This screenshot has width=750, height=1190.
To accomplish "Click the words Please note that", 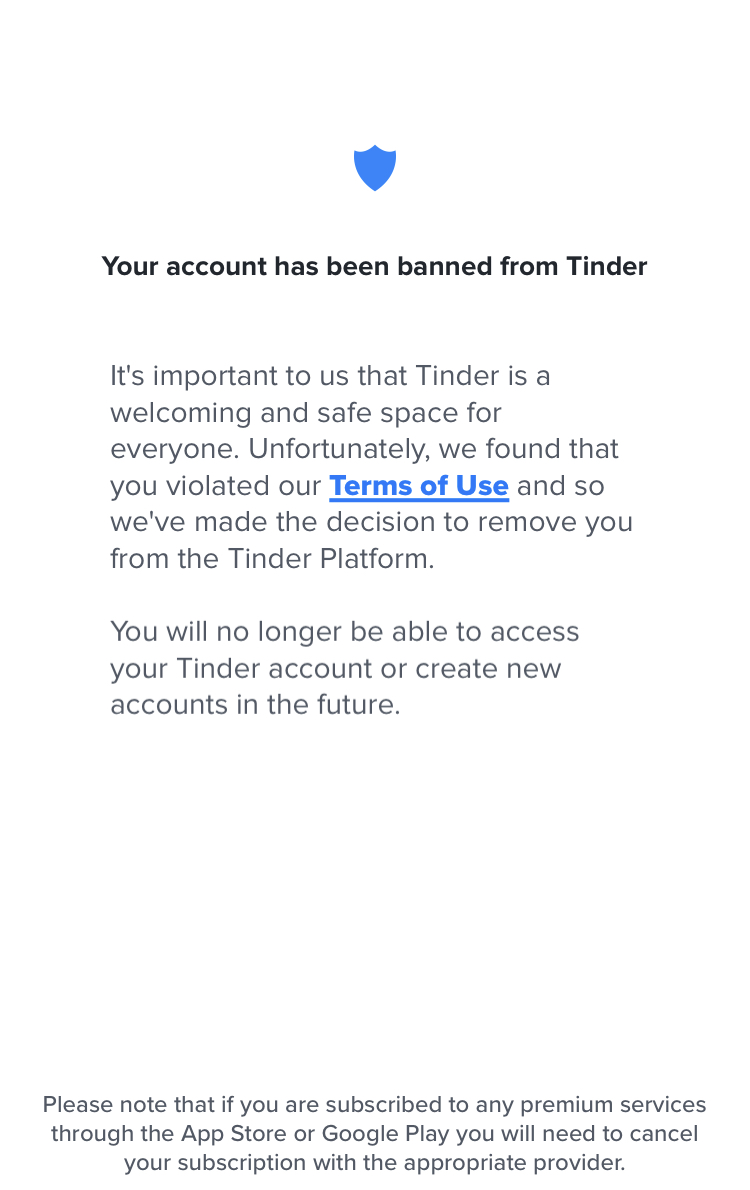I will tap(129, 1104).
